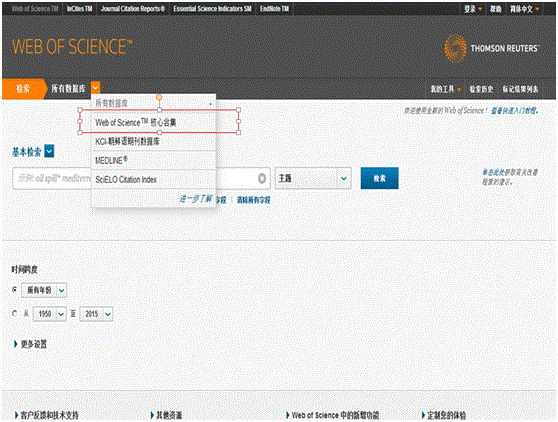Open 标记结果列表 marked list

(x=520, y=89)
